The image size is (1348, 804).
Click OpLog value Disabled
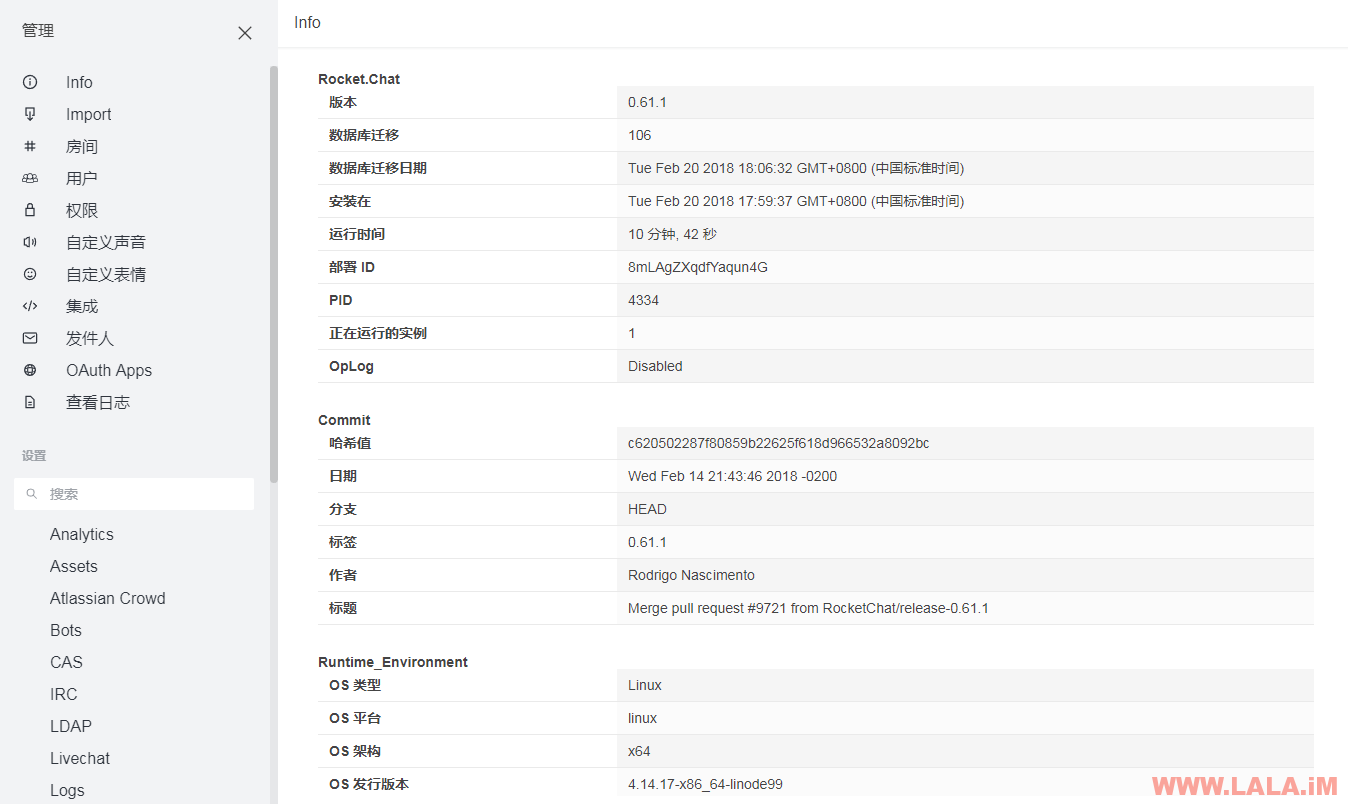(655, 366)
